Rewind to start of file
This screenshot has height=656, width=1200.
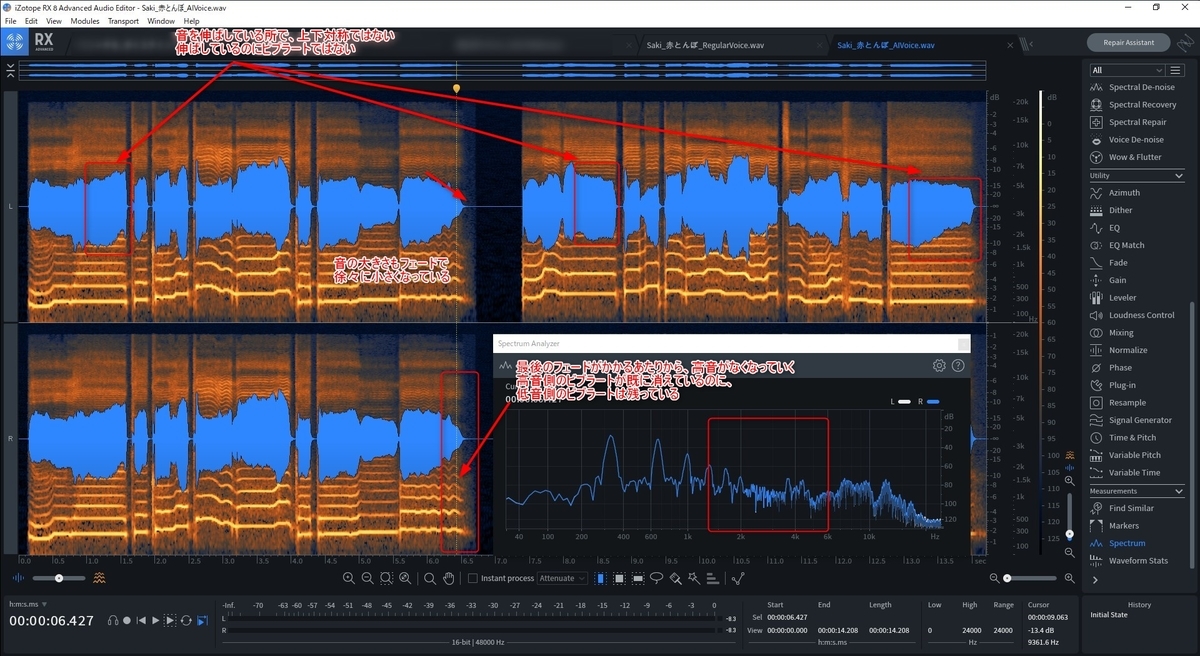141,620
